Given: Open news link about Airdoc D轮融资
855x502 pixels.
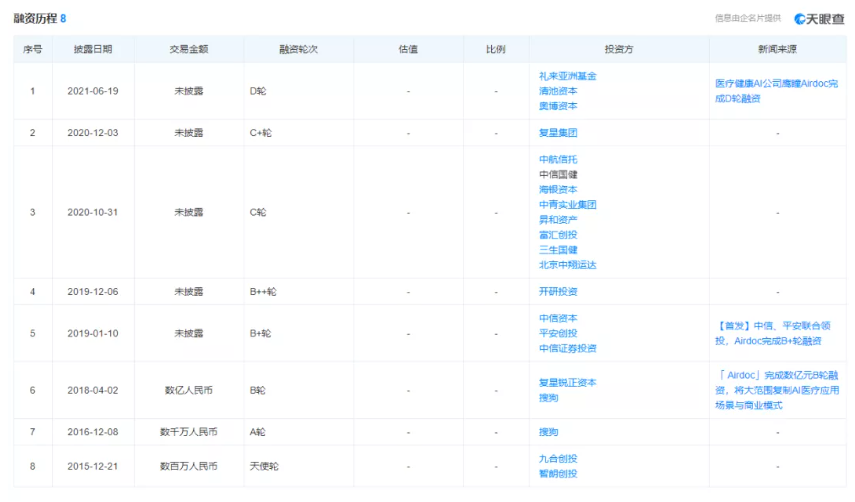Looking at the screenshot, I should tap(776, 91).
